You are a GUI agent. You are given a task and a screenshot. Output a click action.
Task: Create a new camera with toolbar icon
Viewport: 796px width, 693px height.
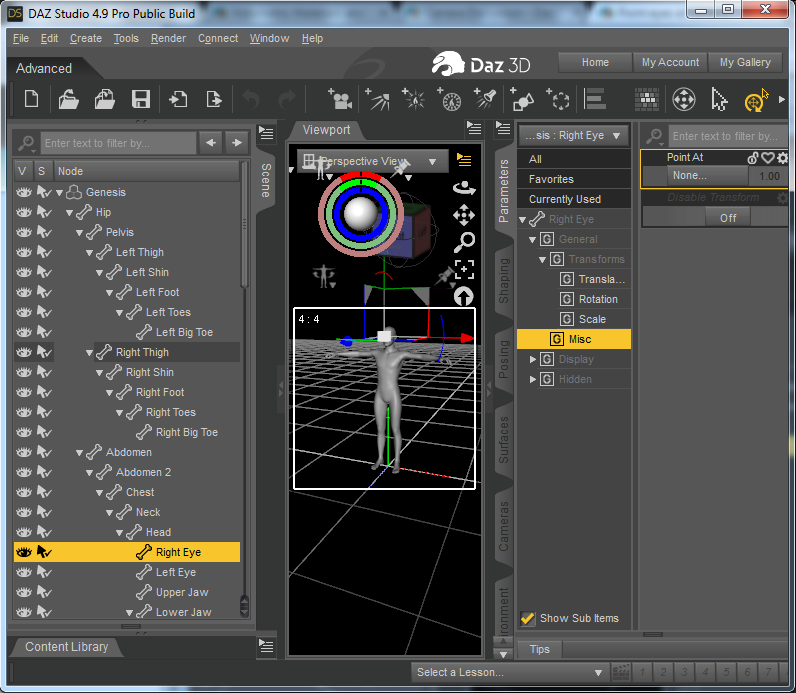340,99
